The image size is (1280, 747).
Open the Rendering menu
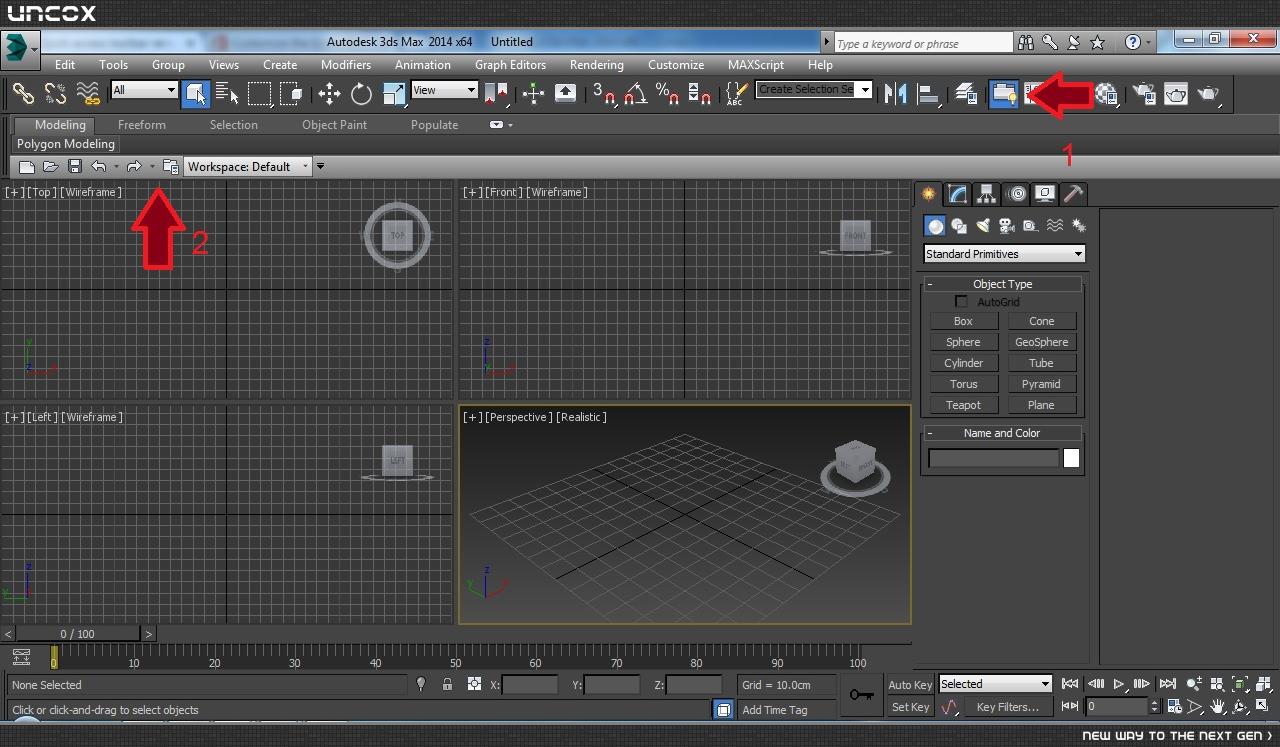point(597,65)
